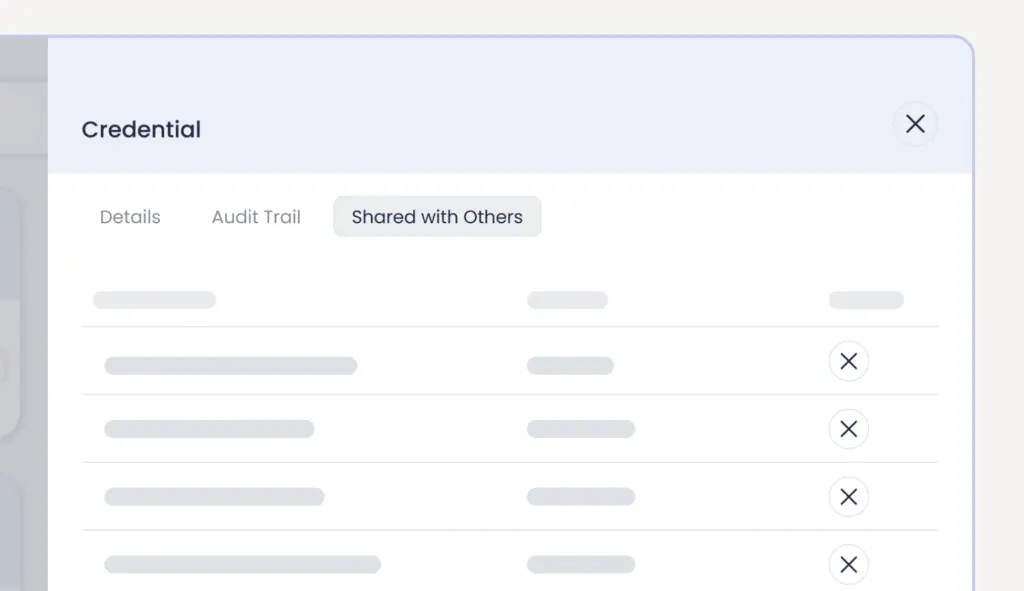Click the Credential panel title

click(x=141, y=129)
